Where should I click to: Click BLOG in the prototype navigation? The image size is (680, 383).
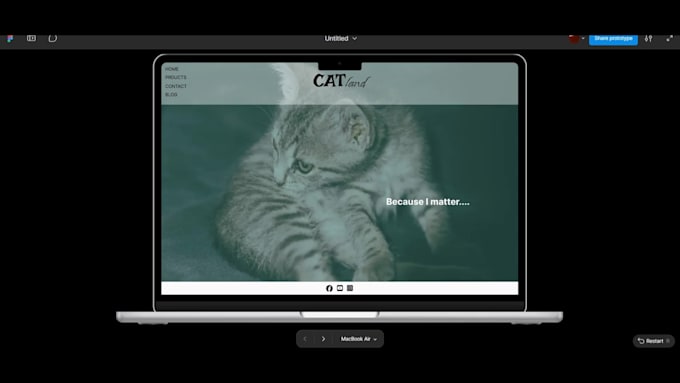(x=171, y=94)
